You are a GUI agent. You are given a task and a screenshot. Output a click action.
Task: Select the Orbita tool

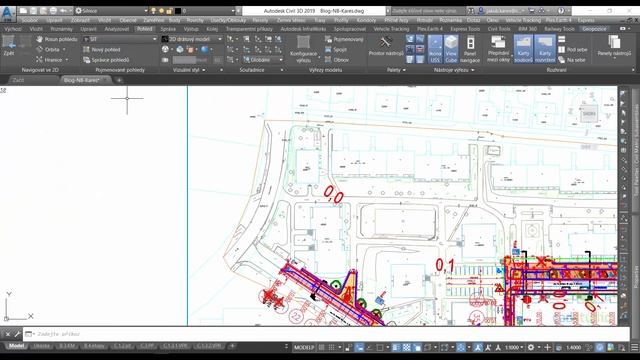(x=51, y=49)
